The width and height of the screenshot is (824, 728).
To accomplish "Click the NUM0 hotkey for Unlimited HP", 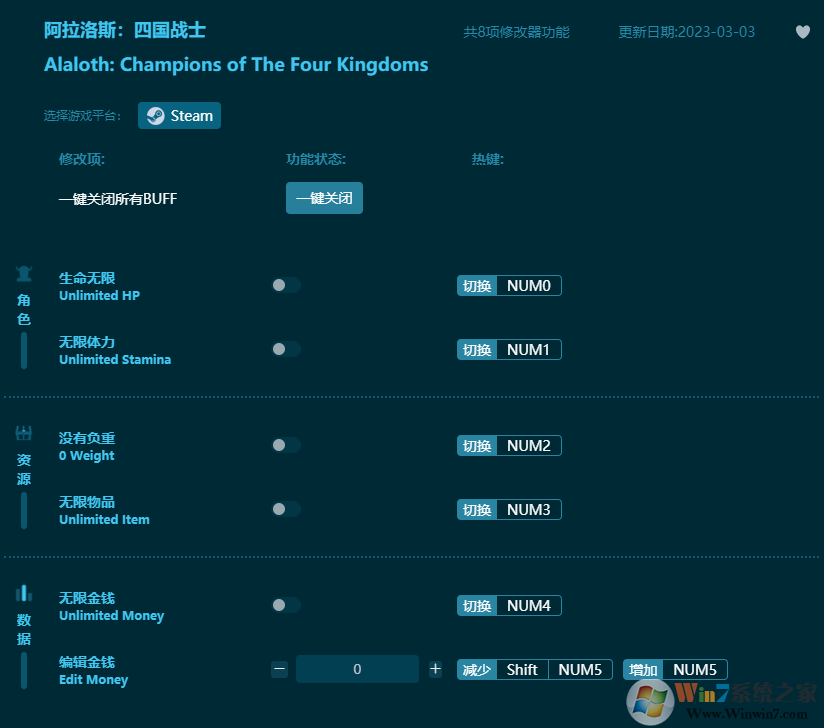I will click(528, 286).
